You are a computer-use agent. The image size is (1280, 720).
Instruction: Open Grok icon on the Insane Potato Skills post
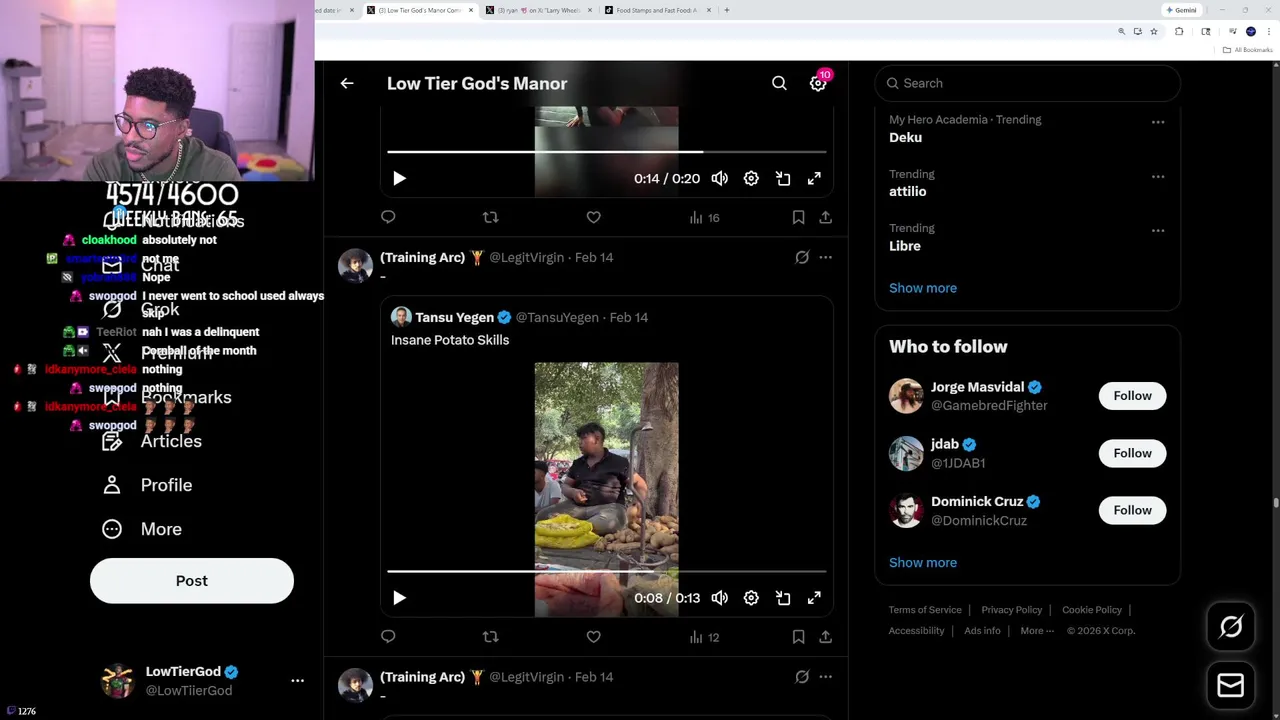802,257
